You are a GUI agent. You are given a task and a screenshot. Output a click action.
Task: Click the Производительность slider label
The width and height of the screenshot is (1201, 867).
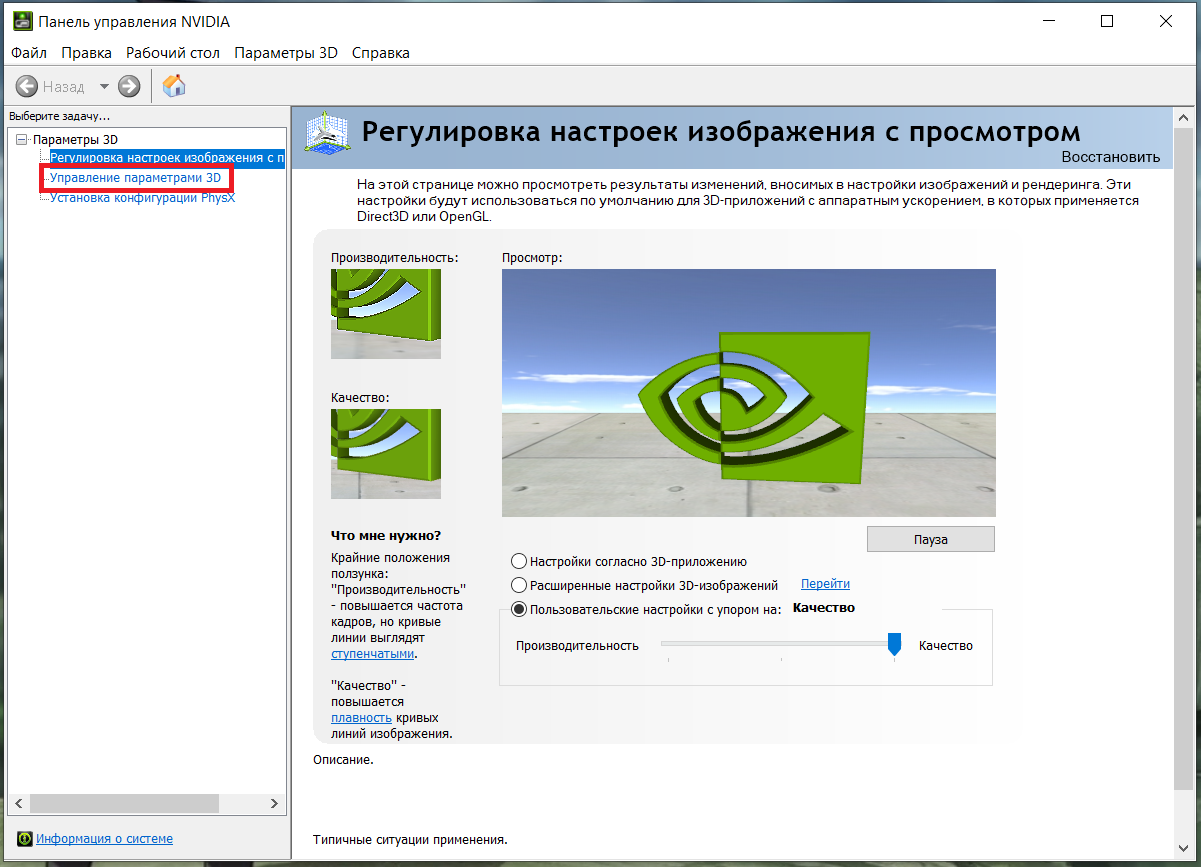coord(577,645)
